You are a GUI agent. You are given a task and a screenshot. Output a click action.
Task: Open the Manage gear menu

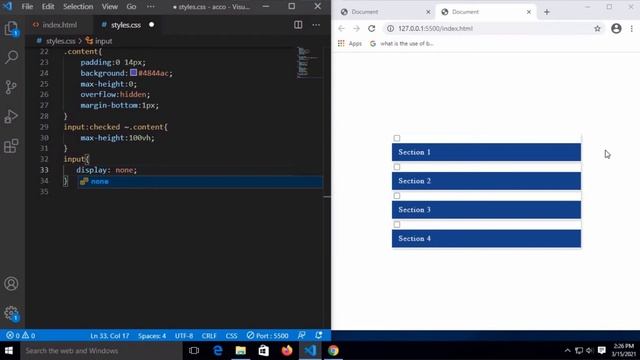11,313
